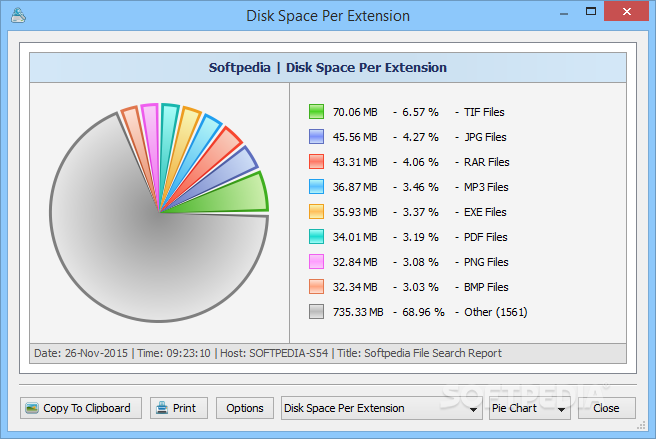Click the window resize grip at bottom corner
656x439 pixels.
click(641, 426)
